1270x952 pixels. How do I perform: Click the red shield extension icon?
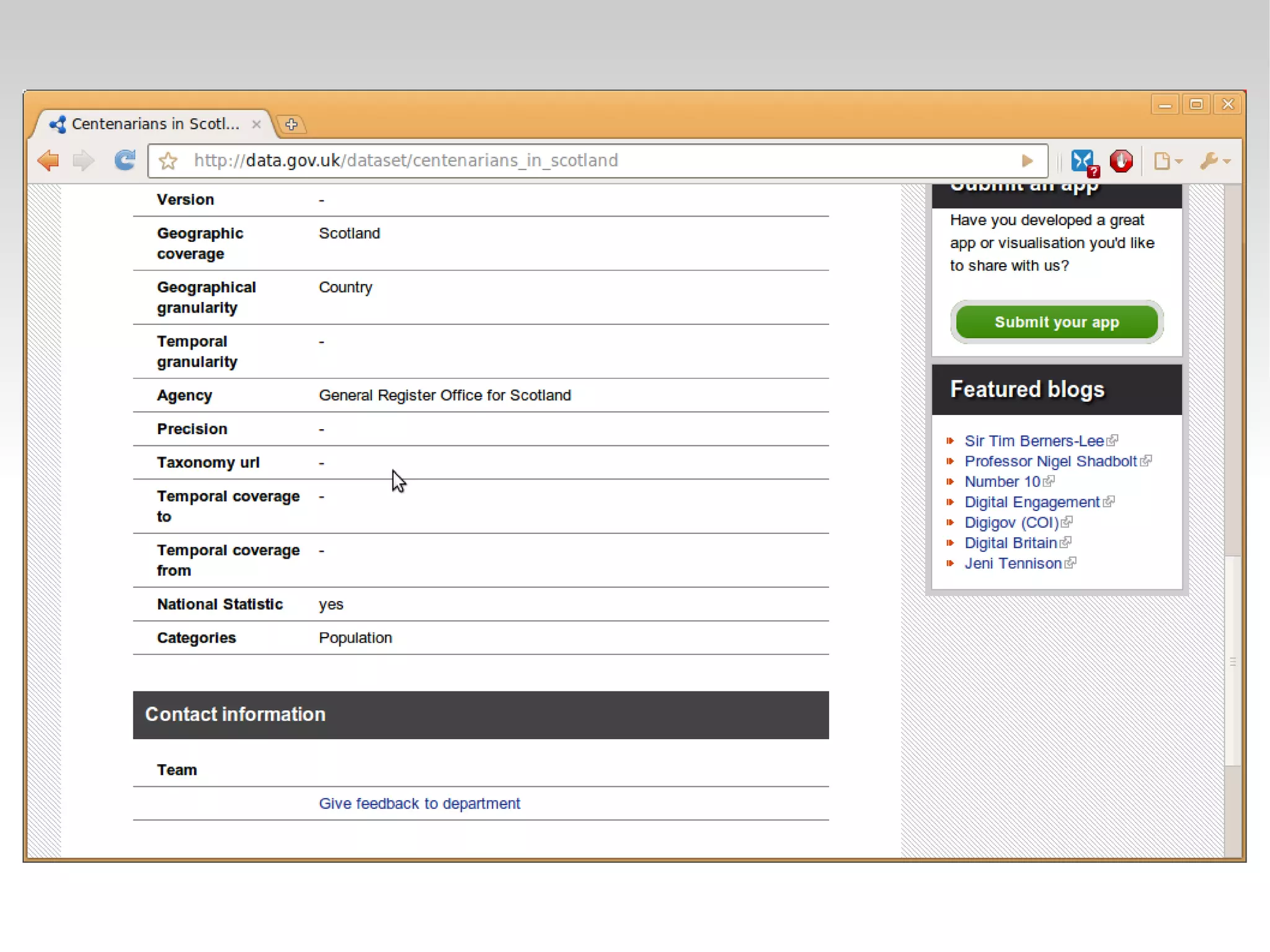[1121, 161]
